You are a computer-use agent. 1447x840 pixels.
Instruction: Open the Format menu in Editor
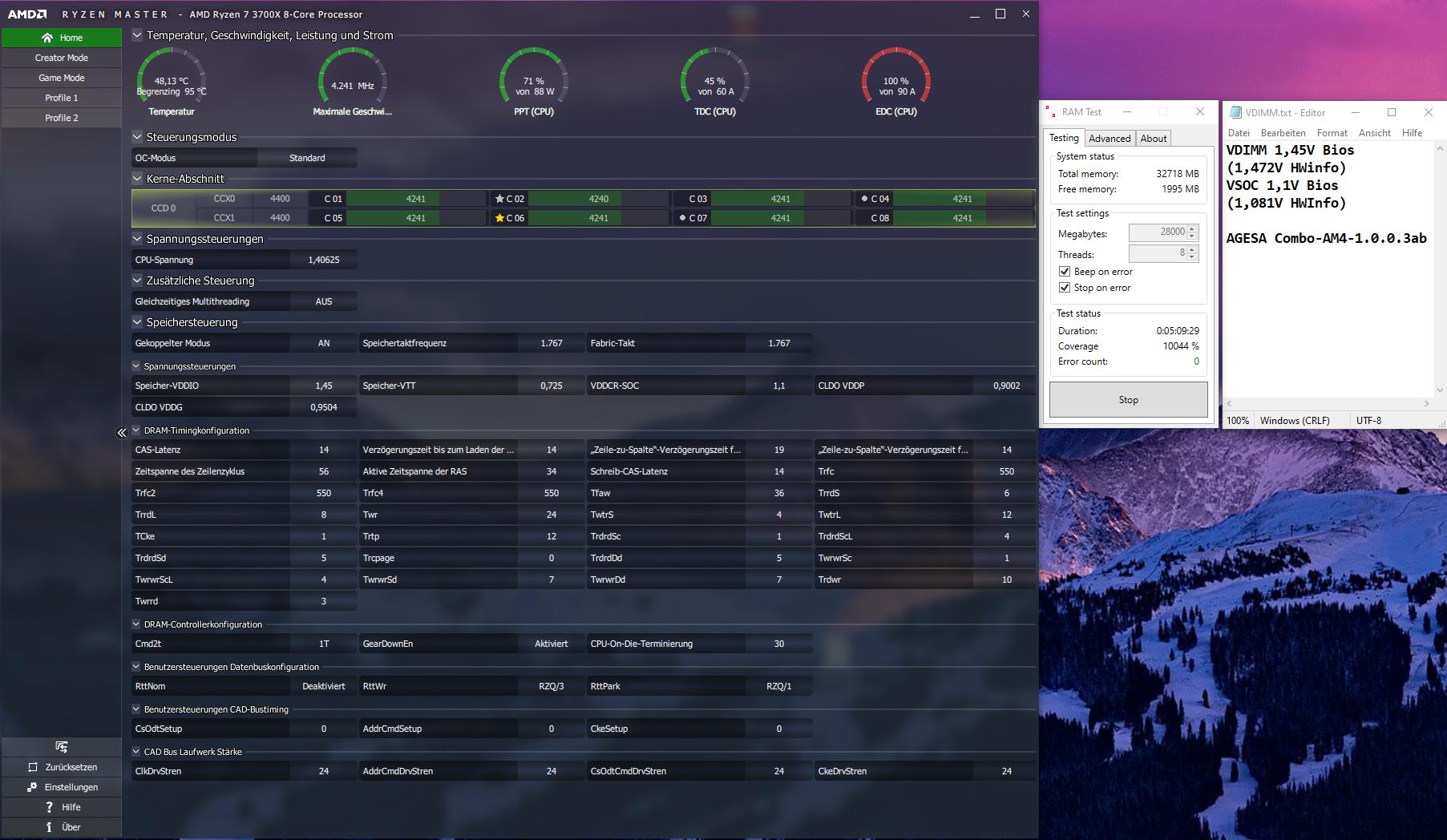click(x=1332, y=133)
